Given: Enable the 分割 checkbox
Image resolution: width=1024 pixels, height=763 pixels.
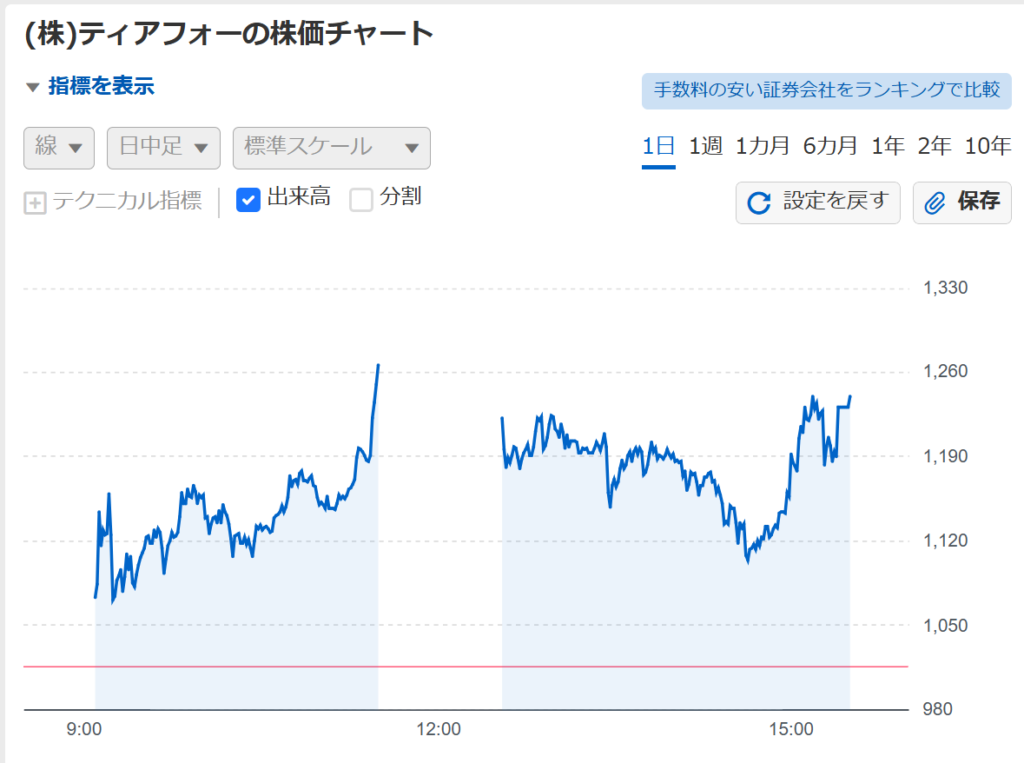Looking at the screenshot, I should (x=361, y=200).
